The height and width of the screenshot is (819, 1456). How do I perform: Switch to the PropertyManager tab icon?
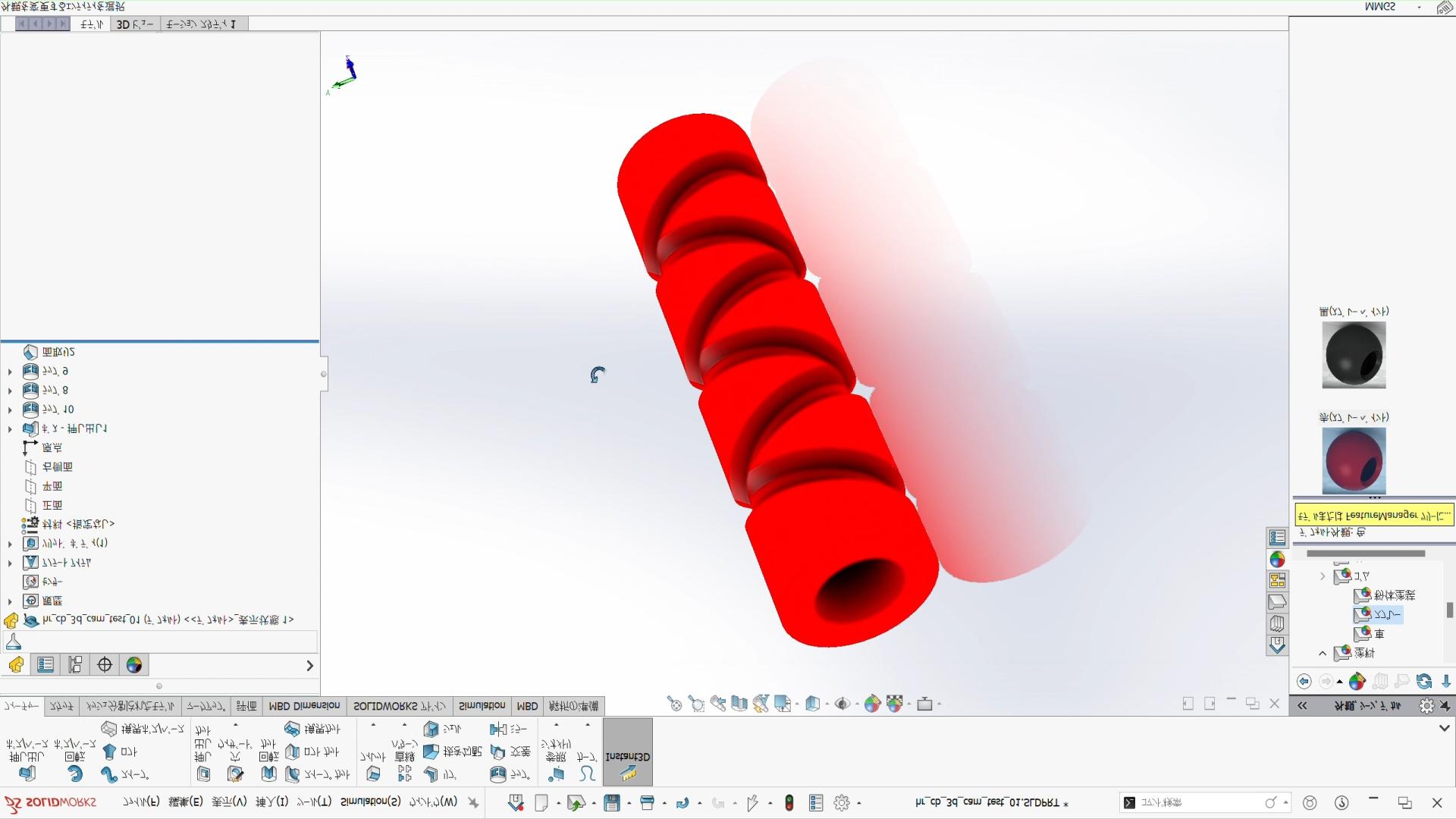pyautogui.click(x=45, y=665)
